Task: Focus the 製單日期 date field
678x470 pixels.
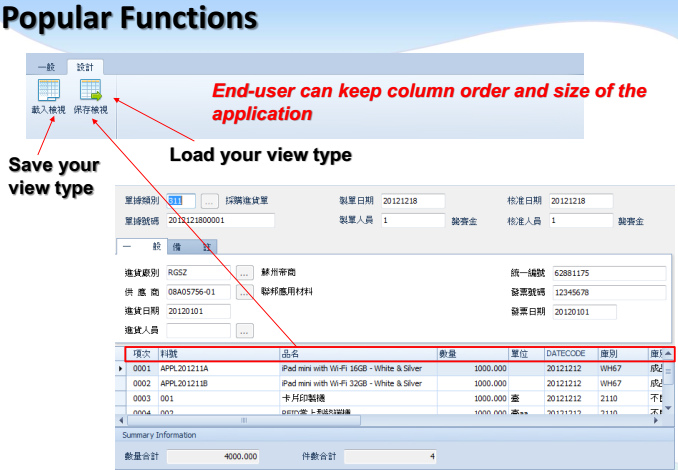Action: pos(413,201)
